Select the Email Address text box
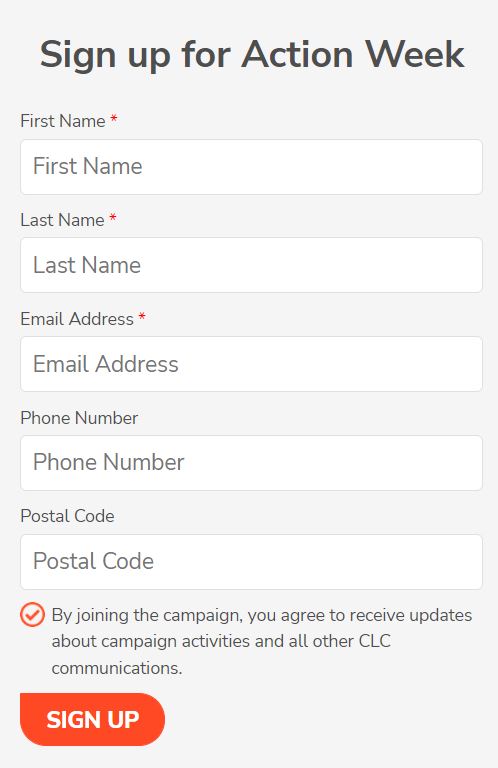 click(x=251, y=364)
